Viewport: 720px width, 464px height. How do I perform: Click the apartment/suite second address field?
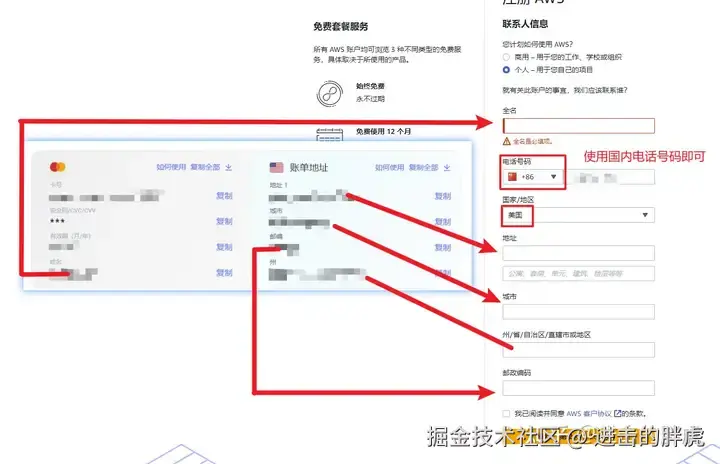[x=579, y=273]
